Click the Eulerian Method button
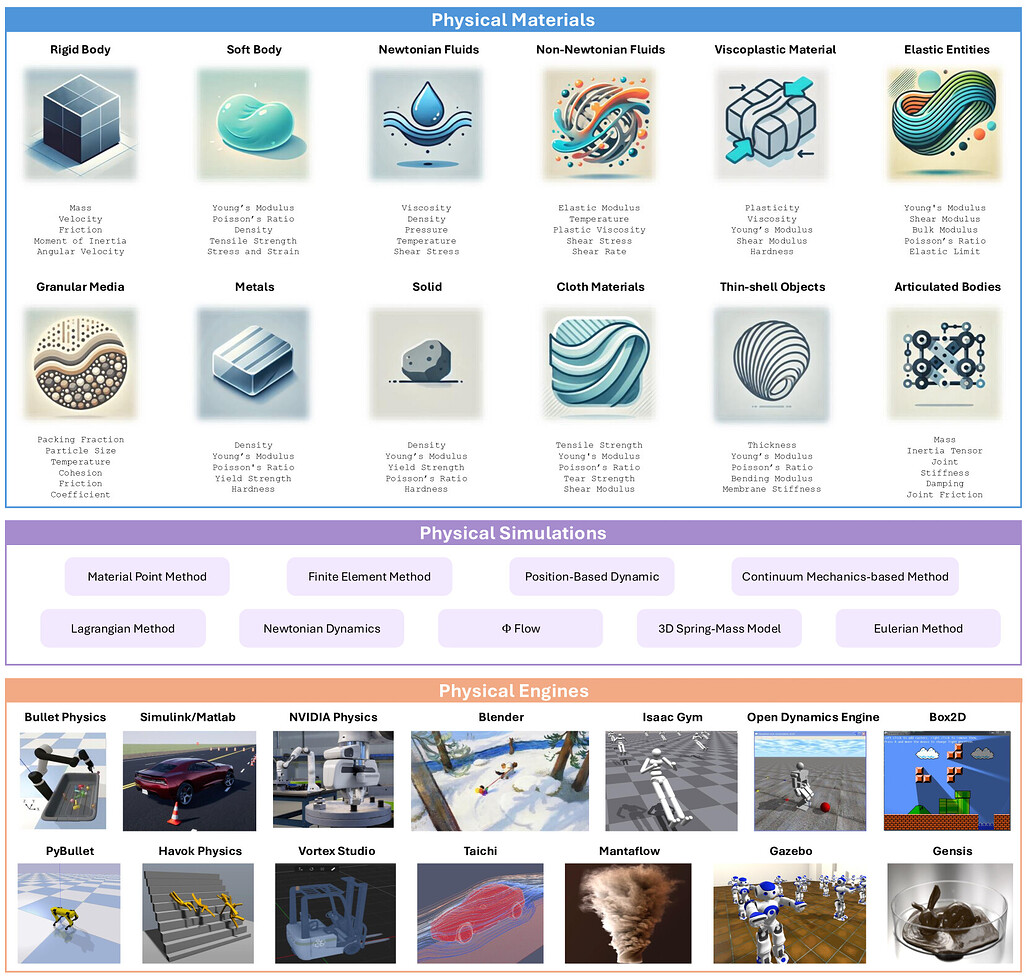 (918, 629)
